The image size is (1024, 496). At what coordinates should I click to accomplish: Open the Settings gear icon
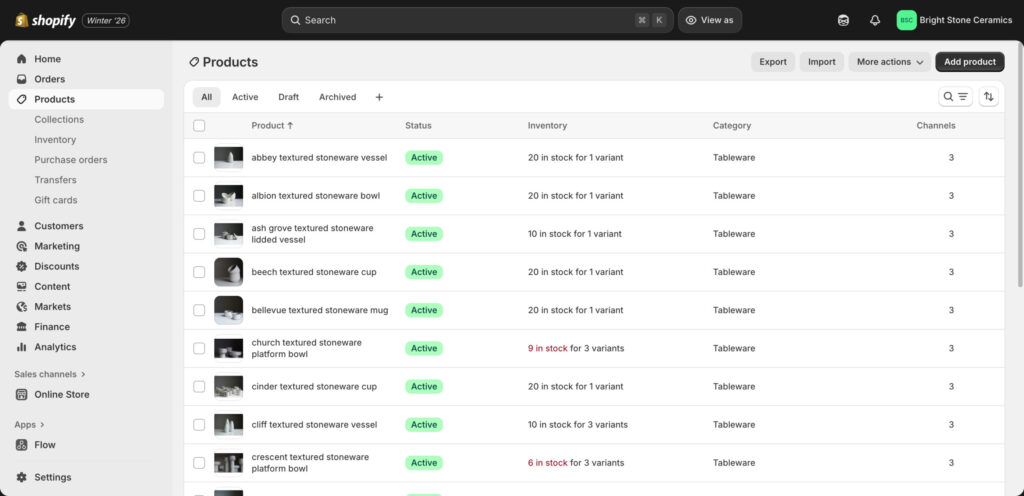(x=22, y=477)
